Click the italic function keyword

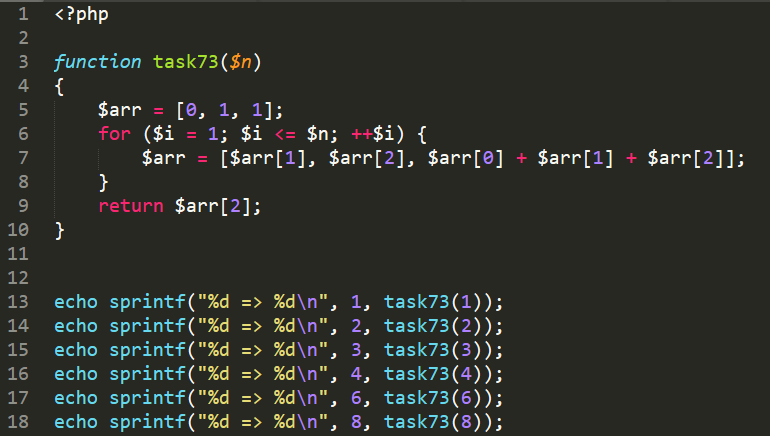(97, 62)
